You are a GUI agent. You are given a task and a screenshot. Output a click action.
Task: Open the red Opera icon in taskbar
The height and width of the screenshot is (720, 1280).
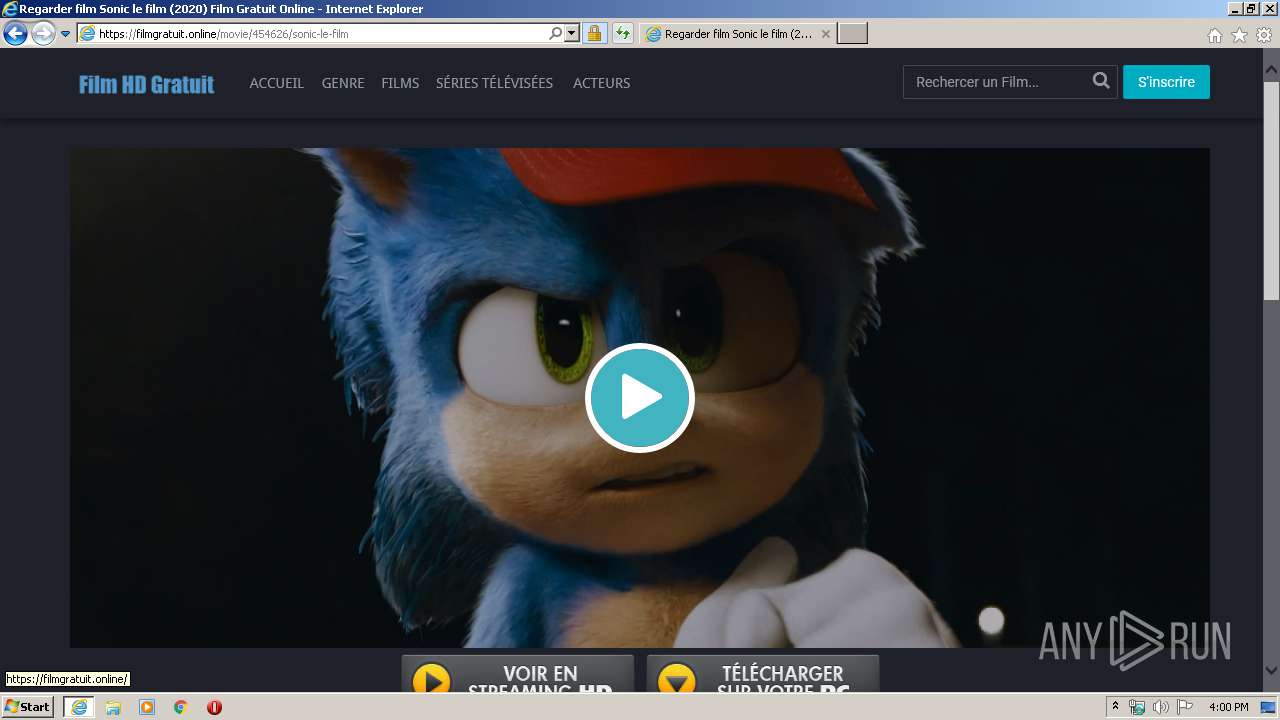pos(214,707)
